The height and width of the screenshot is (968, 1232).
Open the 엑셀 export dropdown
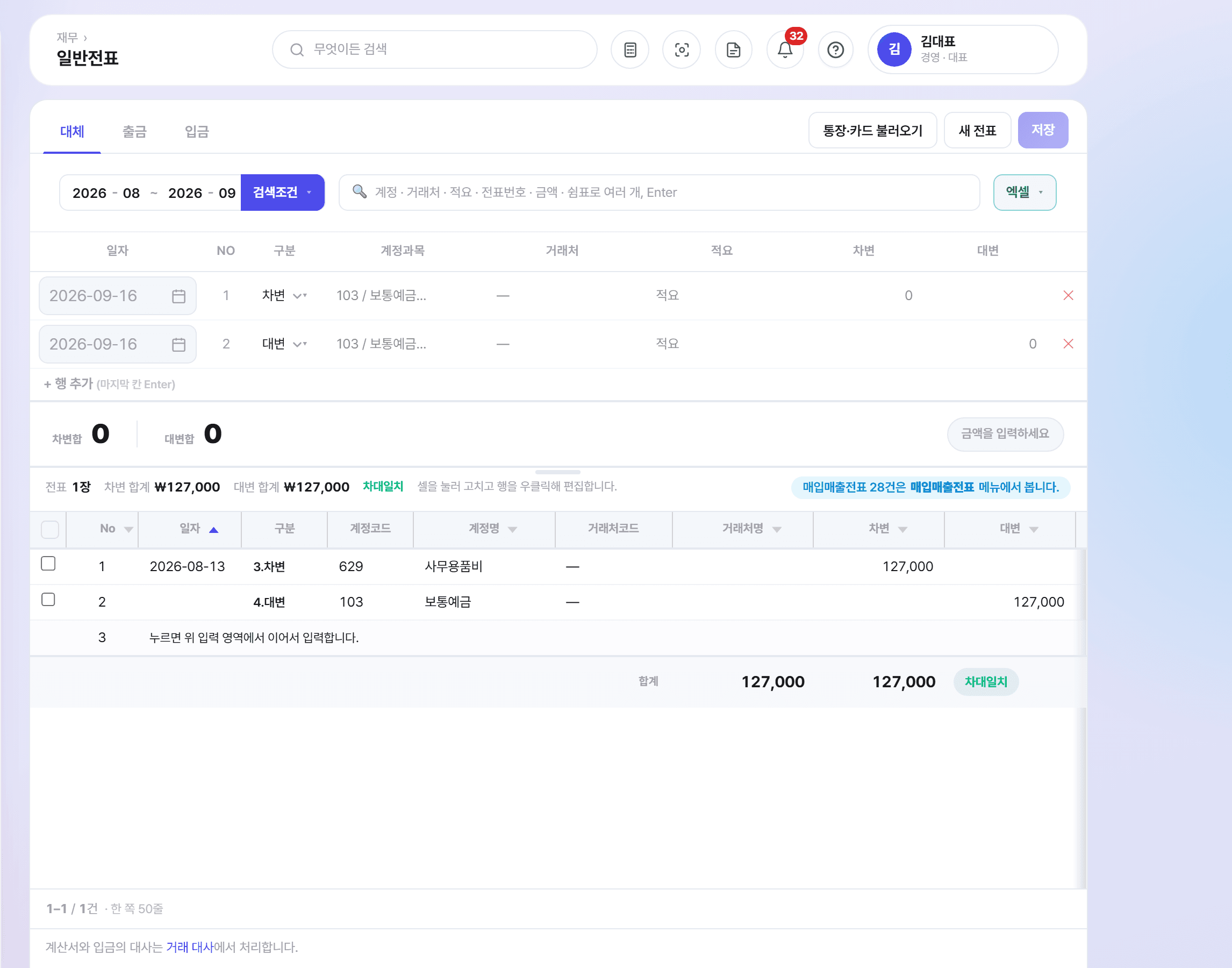[1024, 192]
